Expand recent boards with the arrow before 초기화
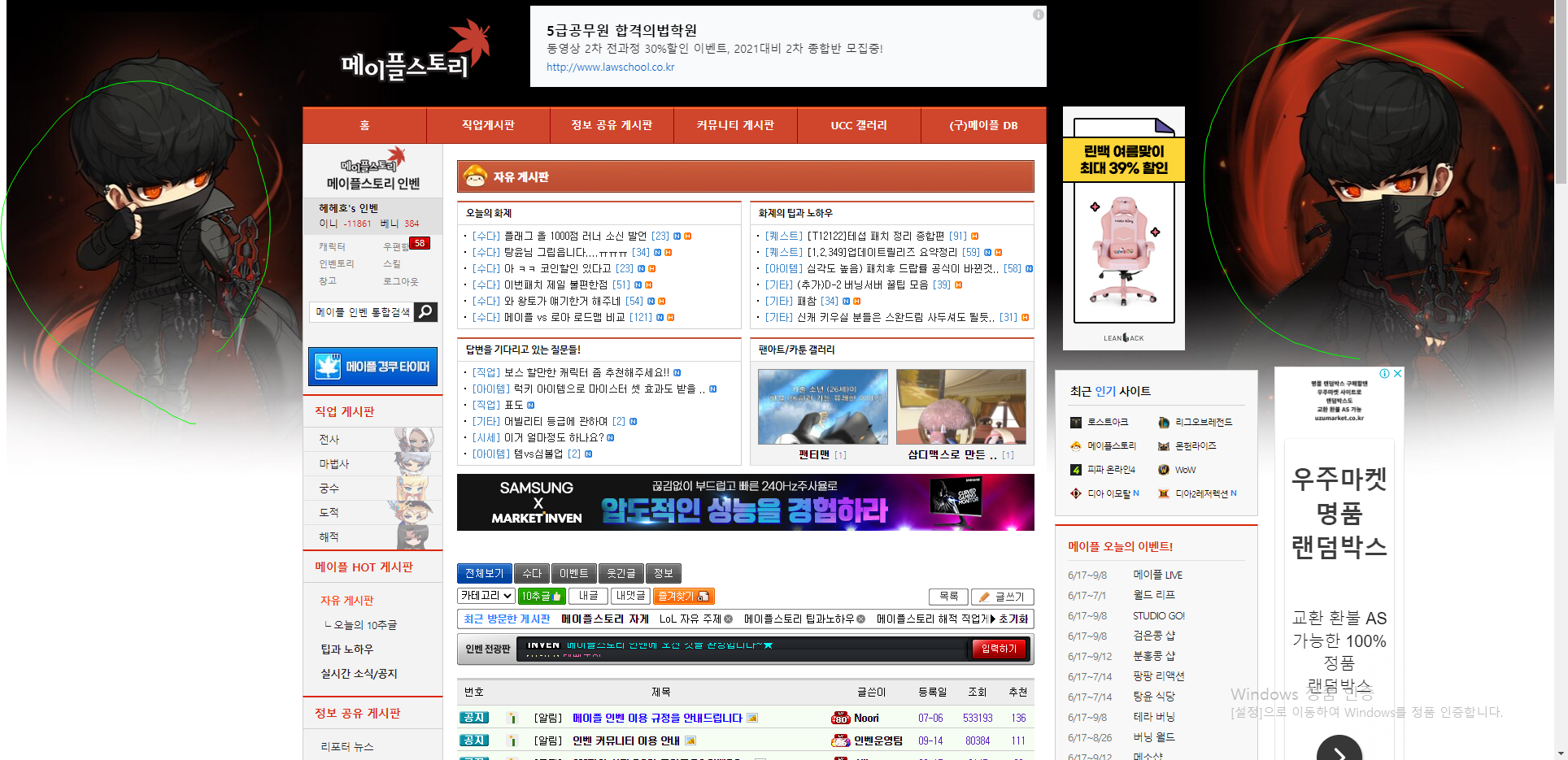The height and width of the screenshot is (760, 1568). (992, 619)
